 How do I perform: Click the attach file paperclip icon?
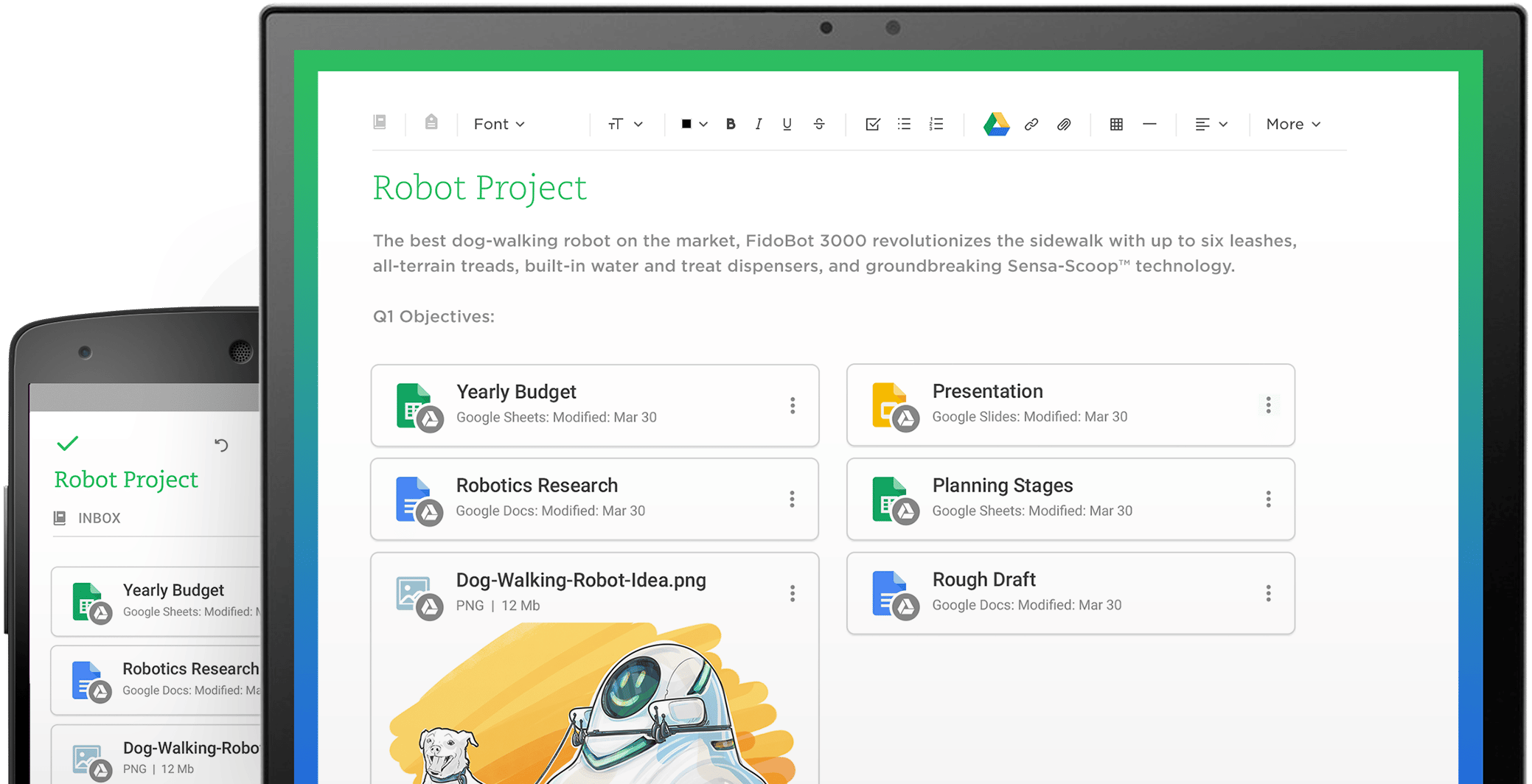point(1064,125)
